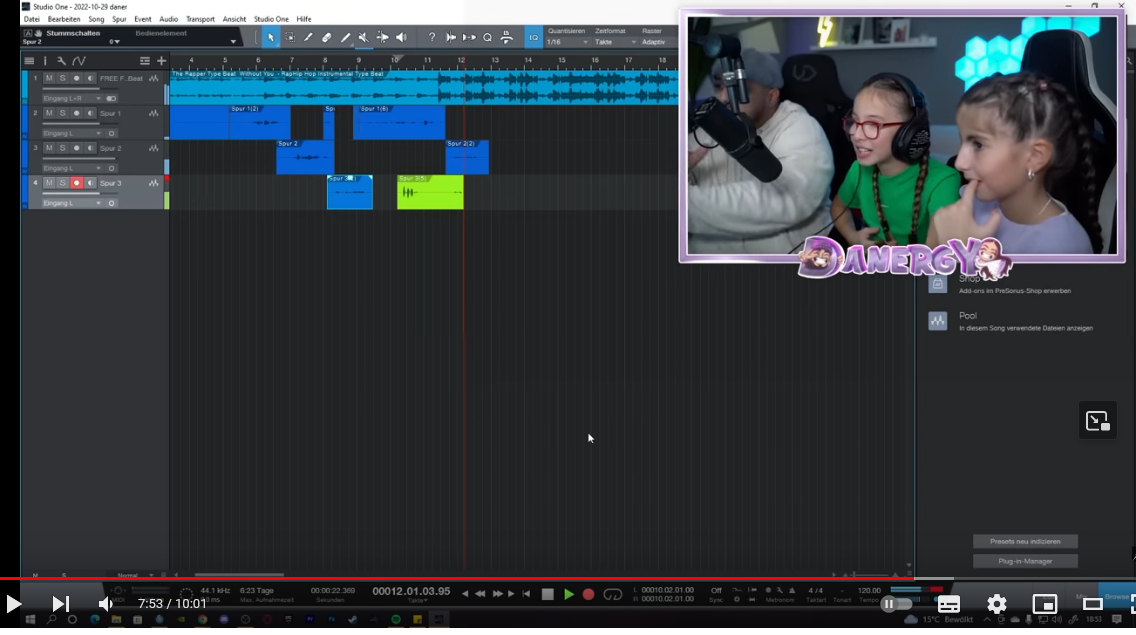Open the Raster Adaptiv dropdown

[655, 42]
